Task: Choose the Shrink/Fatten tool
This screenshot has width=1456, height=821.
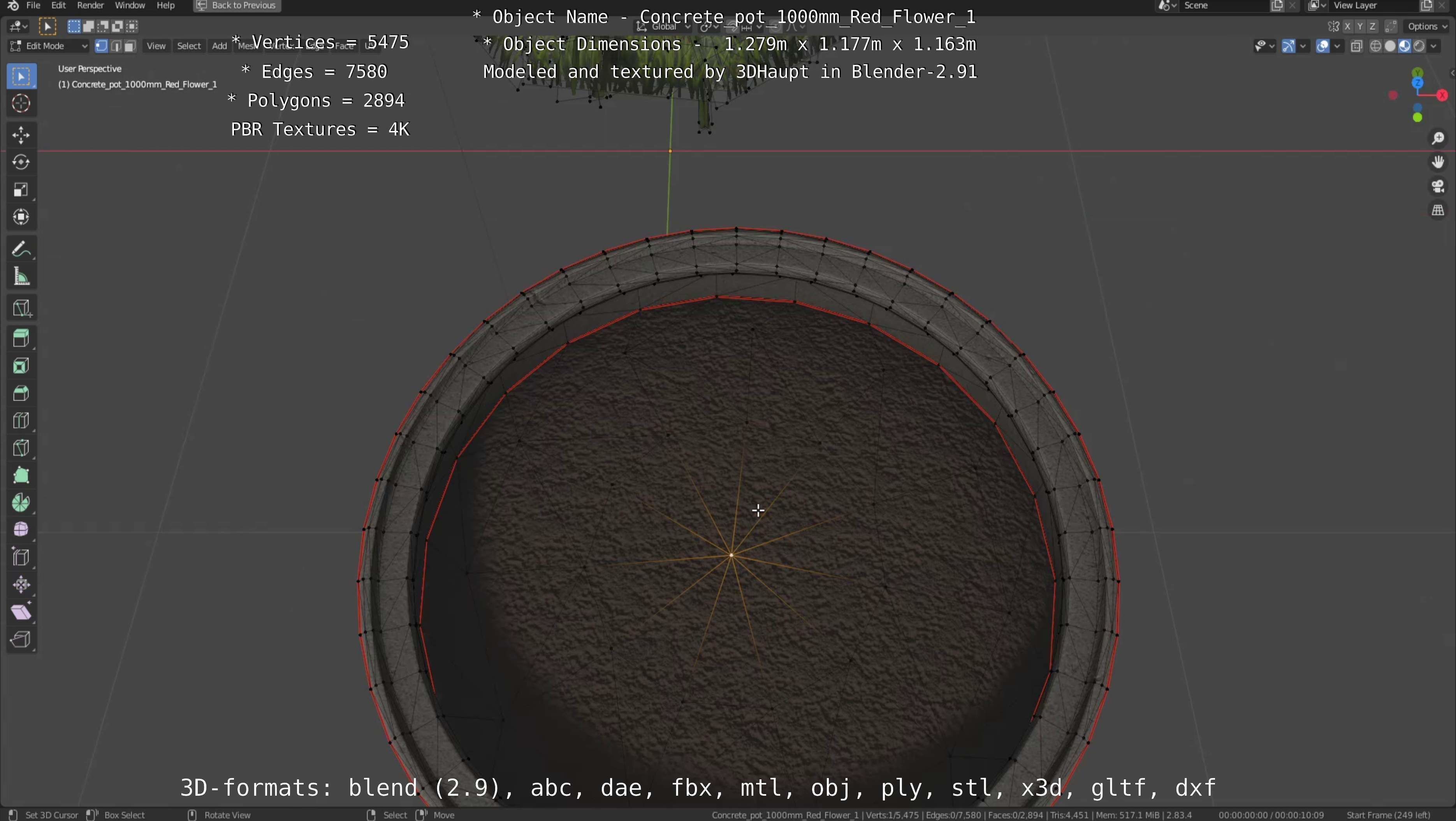Action: pyautogui.click(x=21, y=584)
